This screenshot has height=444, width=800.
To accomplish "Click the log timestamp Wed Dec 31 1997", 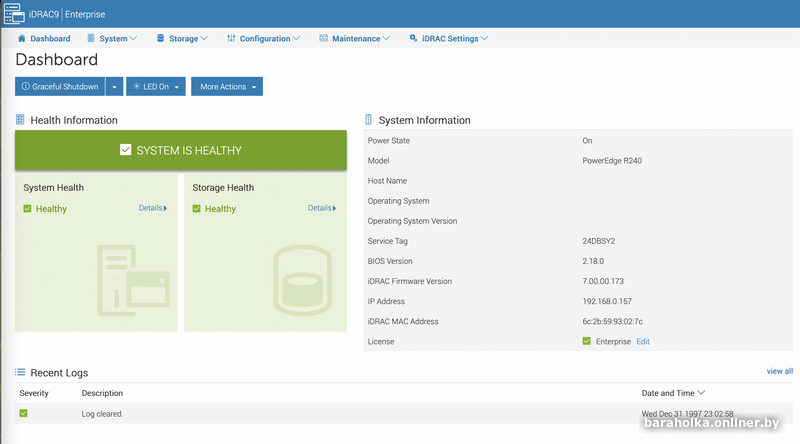I will 687,413.
